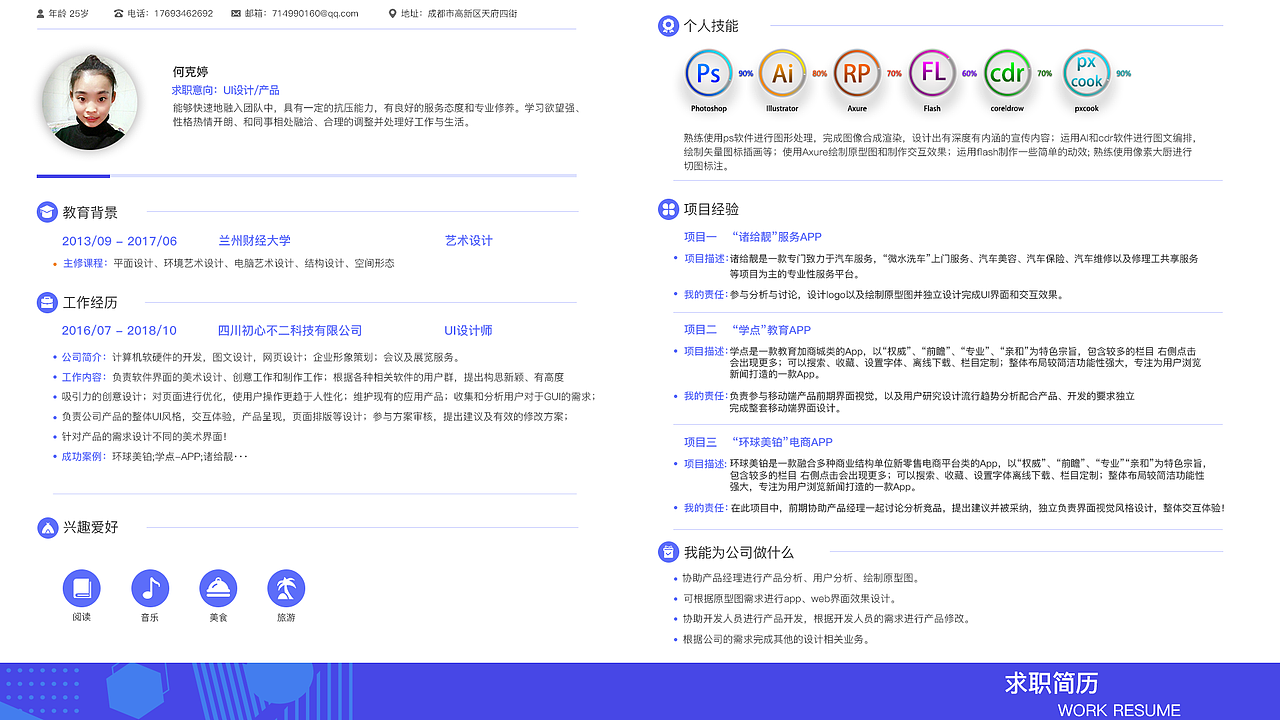
Task: Click the phone number 17693462692
Action: point(184,14)
